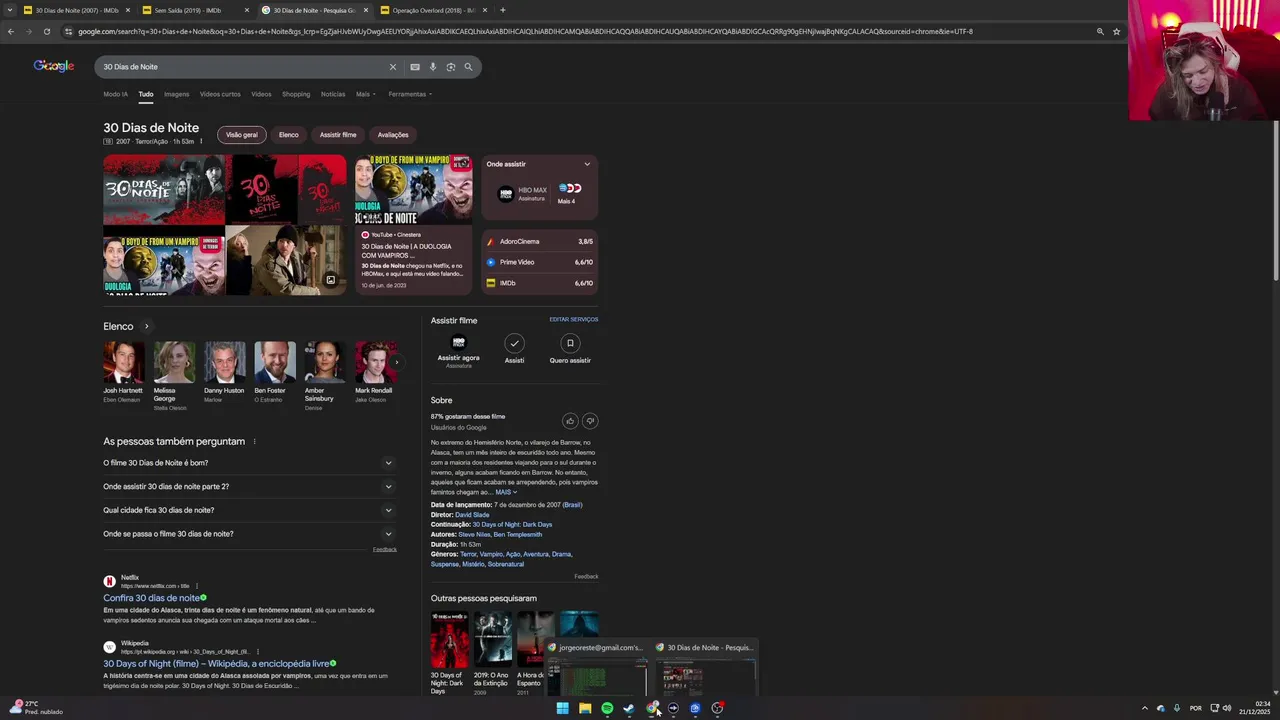
Task: Collapse the 'Onde assistir' panel chevron
Action: click(x=587, y=164)
